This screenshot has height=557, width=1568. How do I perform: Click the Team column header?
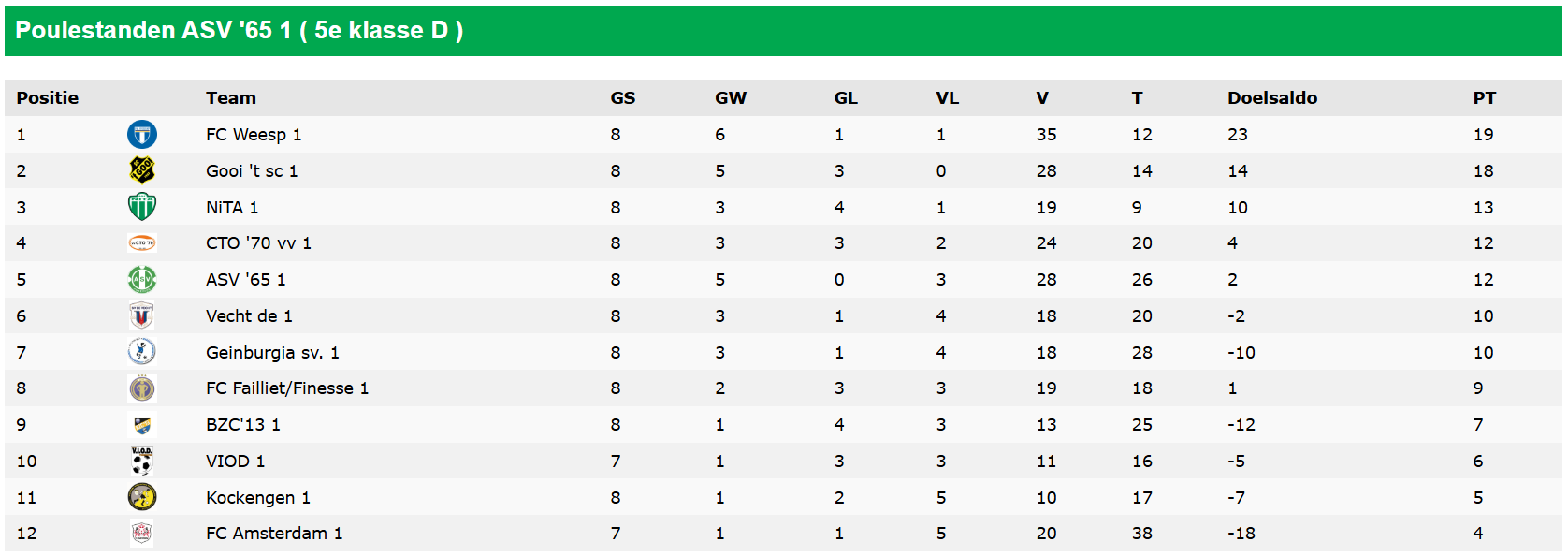(231, 98)
